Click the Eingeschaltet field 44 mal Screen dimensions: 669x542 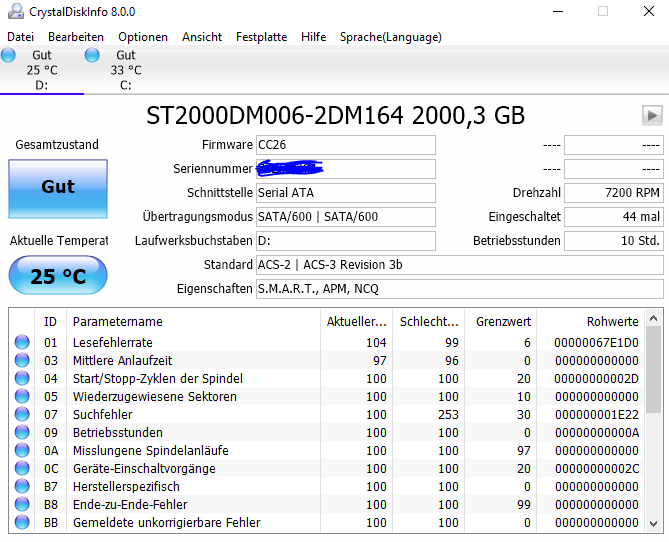(614, 217)
